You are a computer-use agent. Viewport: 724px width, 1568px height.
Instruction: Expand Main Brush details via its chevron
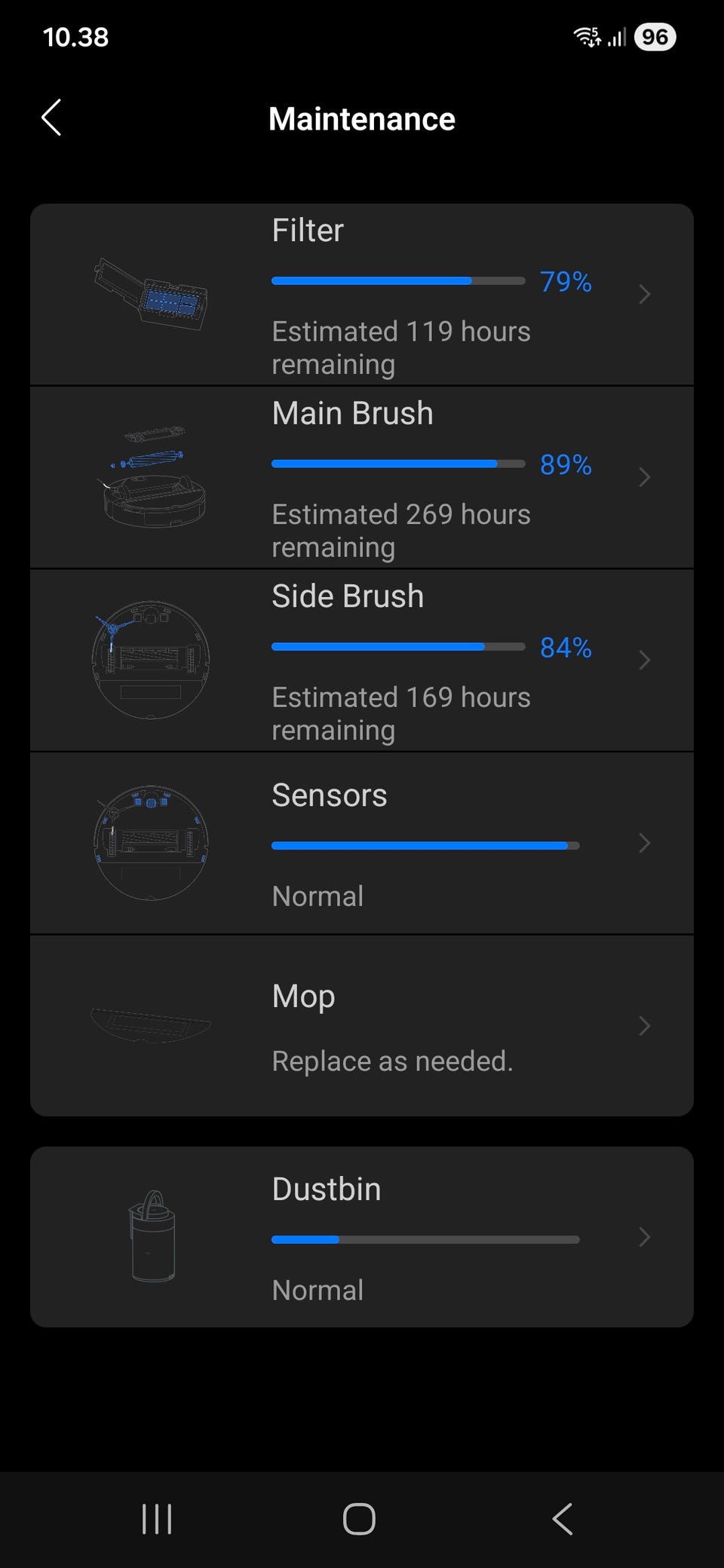pyautogui.click(x=644, y=477)
